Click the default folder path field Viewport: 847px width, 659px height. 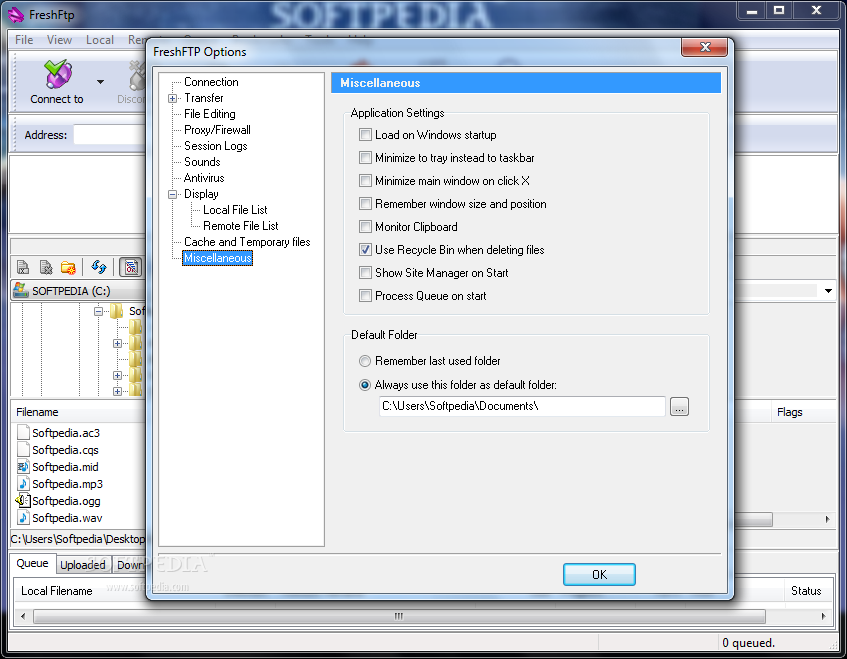(522, 406)
